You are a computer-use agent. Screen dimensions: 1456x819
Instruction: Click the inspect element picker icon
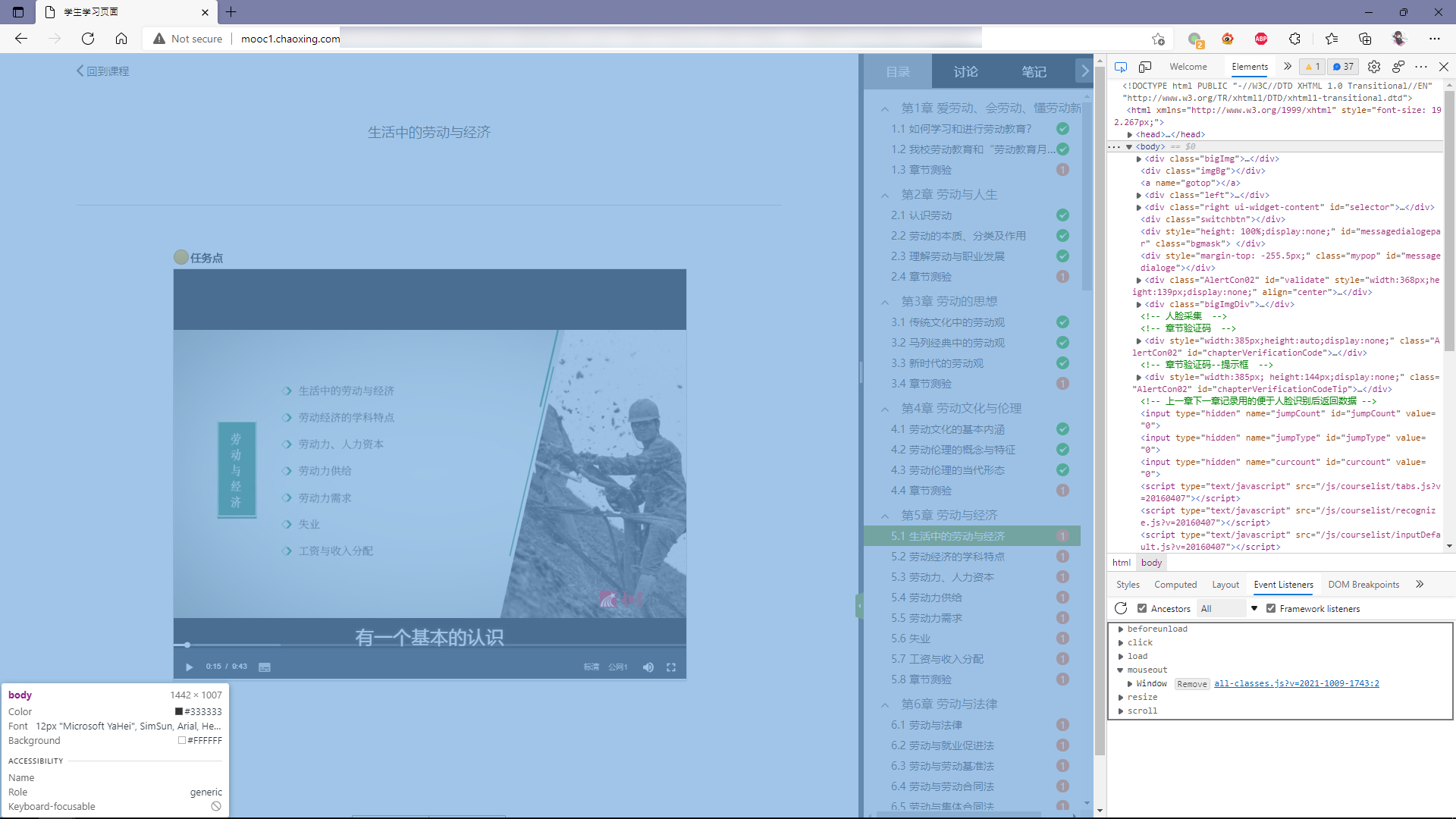coord(1121,67)
